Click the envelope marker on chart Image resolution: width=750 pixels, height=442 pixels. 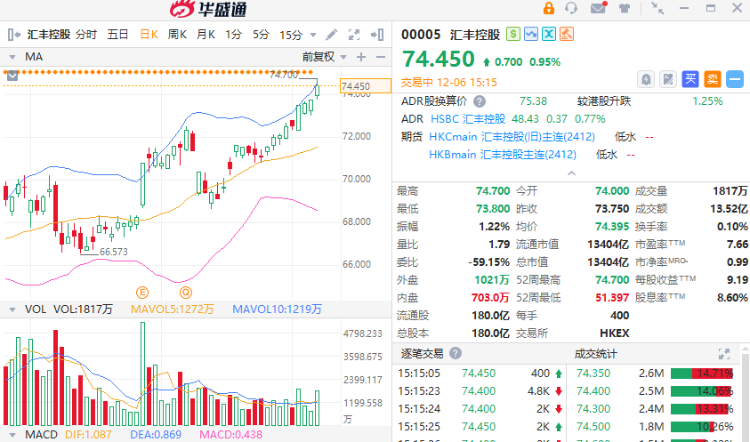tap(12, 76)
